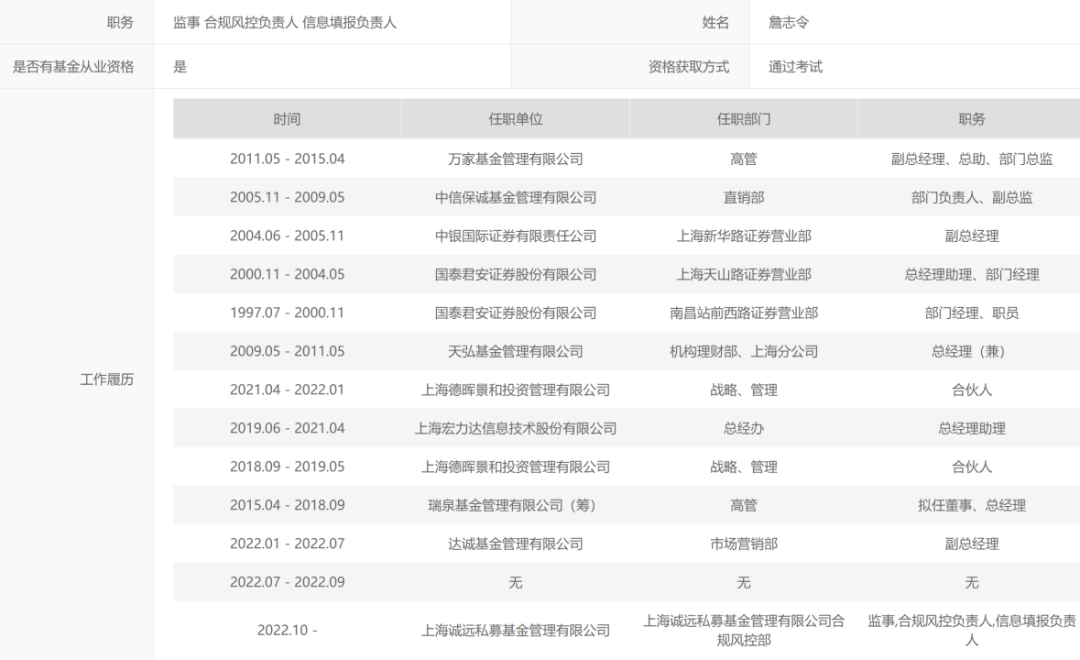Image resolution: width=1080 pixels, height=660 pixels.
Task: Click 万家基金管理有限公司 company cell
Action: [515, 158]
